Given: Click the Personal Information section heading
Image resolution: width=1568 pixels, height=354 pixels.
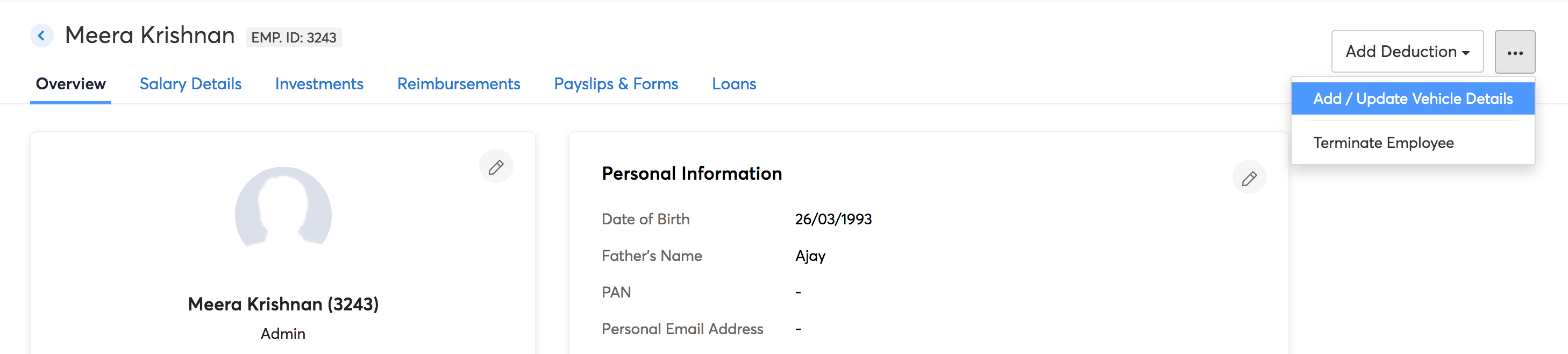Looking at the screenshot, I should (x=692, y=174).
